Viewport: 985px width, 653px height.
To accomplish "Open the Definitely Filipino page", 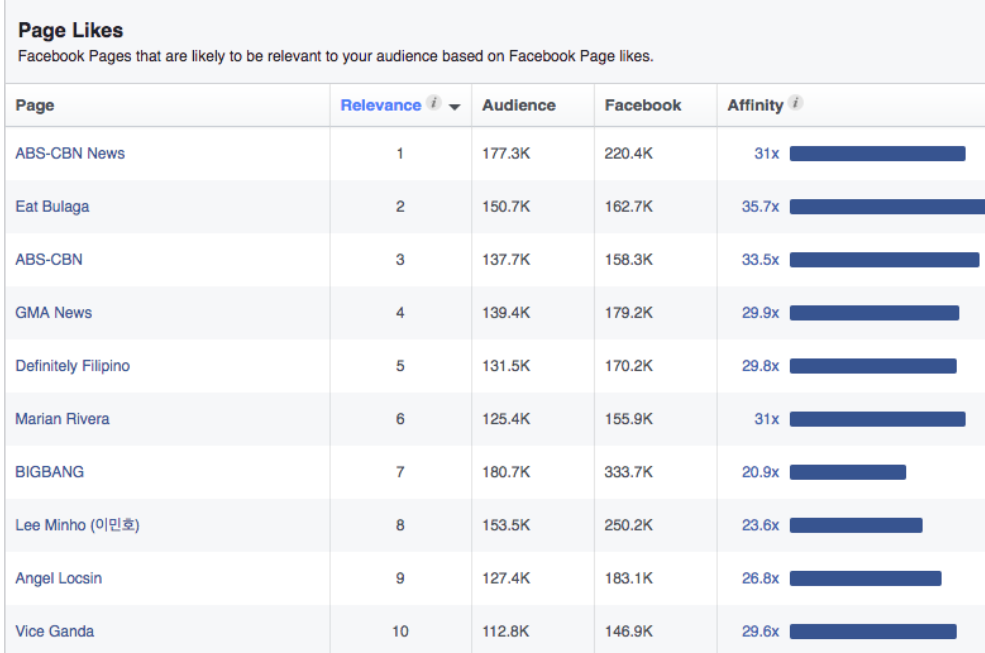I will (72, 365).
